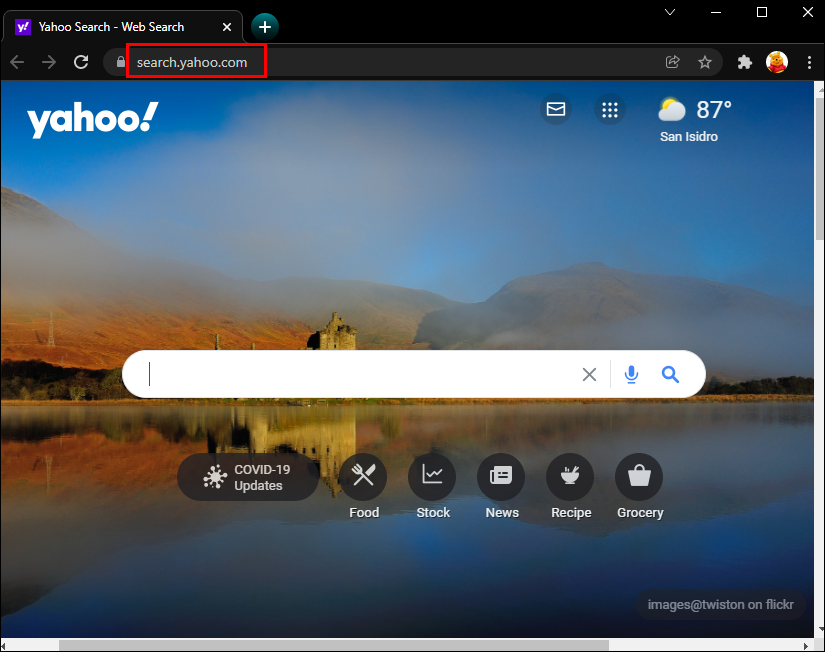This screenshot has width=825, height=652.
Task: Clear the search box with the X icon
Action: 589,374
